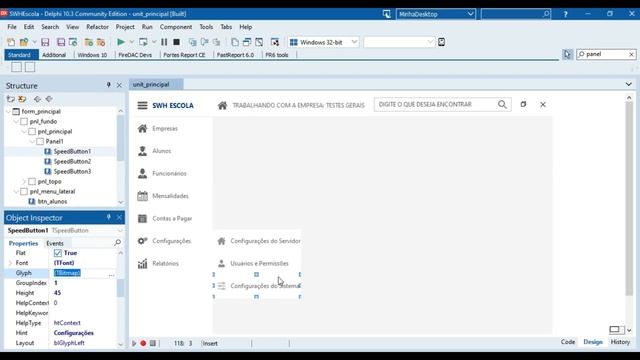Viewport: 640px width, 360px height.
Task: Click the Mensalidades calendar icon
Action: (142, 196)
